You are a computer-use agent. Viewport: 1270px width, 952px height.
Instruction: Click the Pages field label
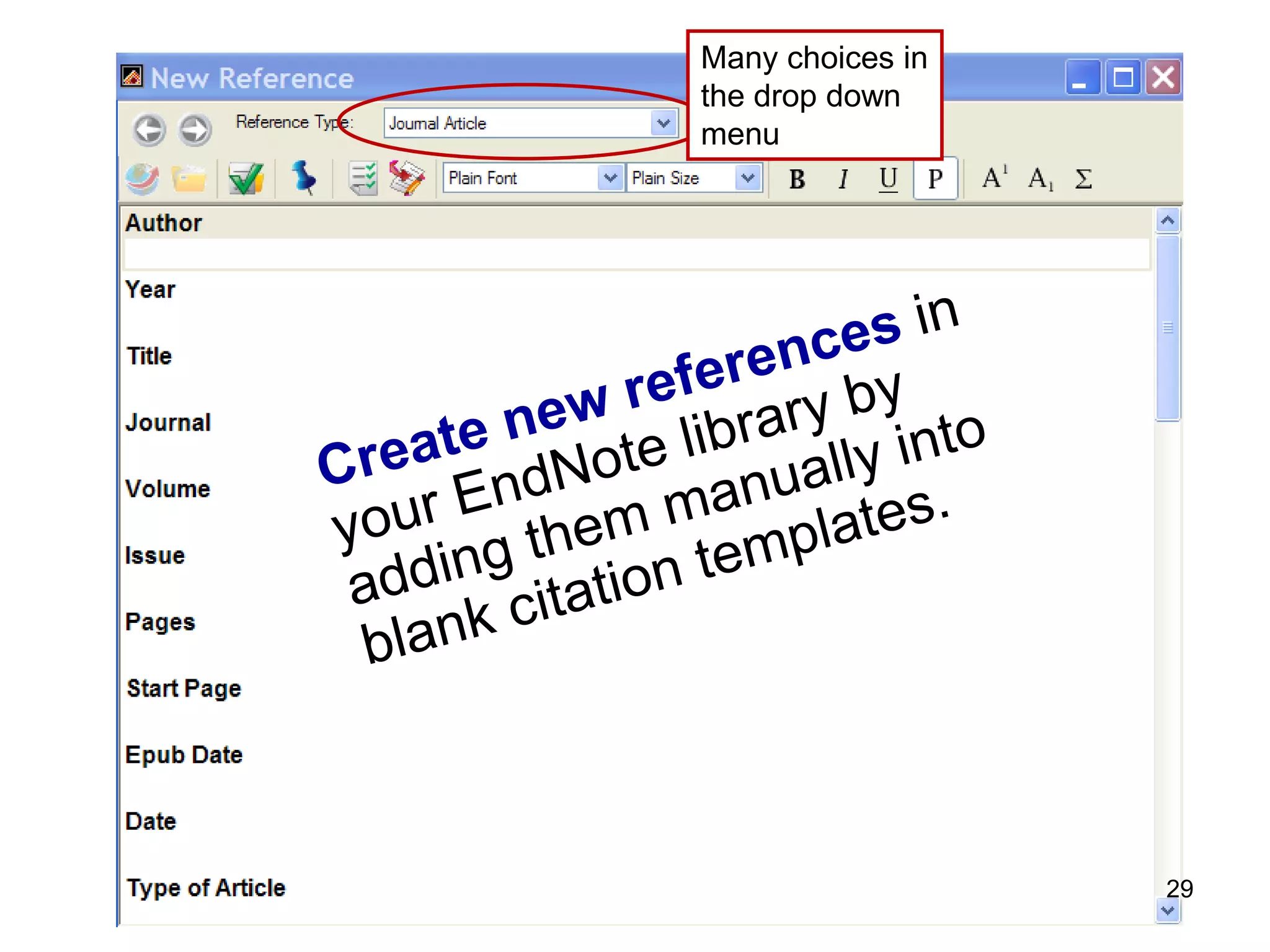click(x=160, y=622)
